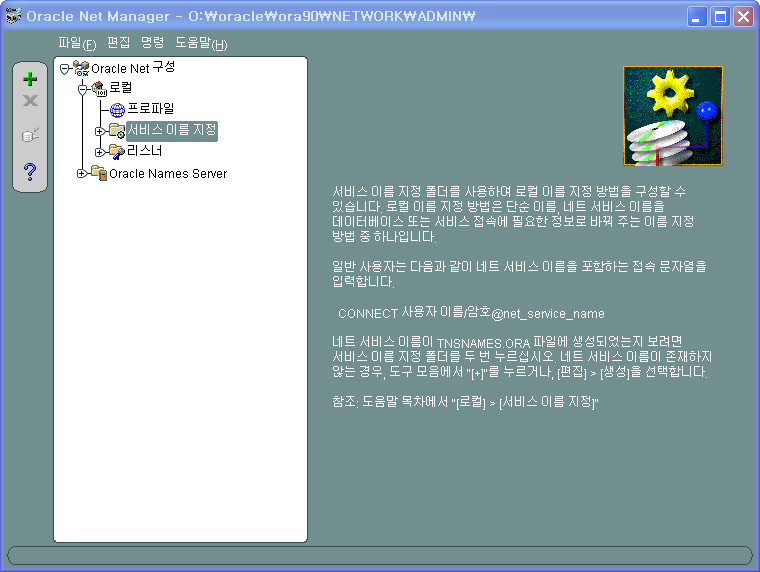The width and height of the screenshot is (760, 572).
Task: Select the 로컬 tree label
Action: (120, 88)
